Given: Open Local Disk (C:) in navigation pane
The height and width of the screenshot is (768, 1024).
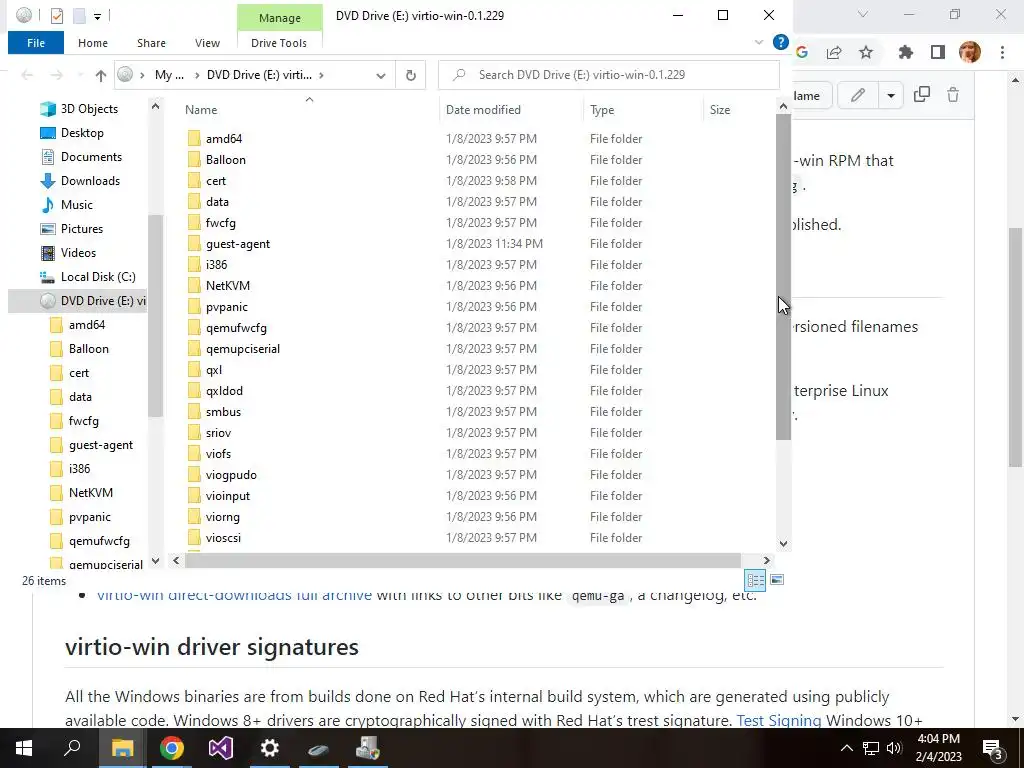Looking at the screenshot, I should pos(98,277).
